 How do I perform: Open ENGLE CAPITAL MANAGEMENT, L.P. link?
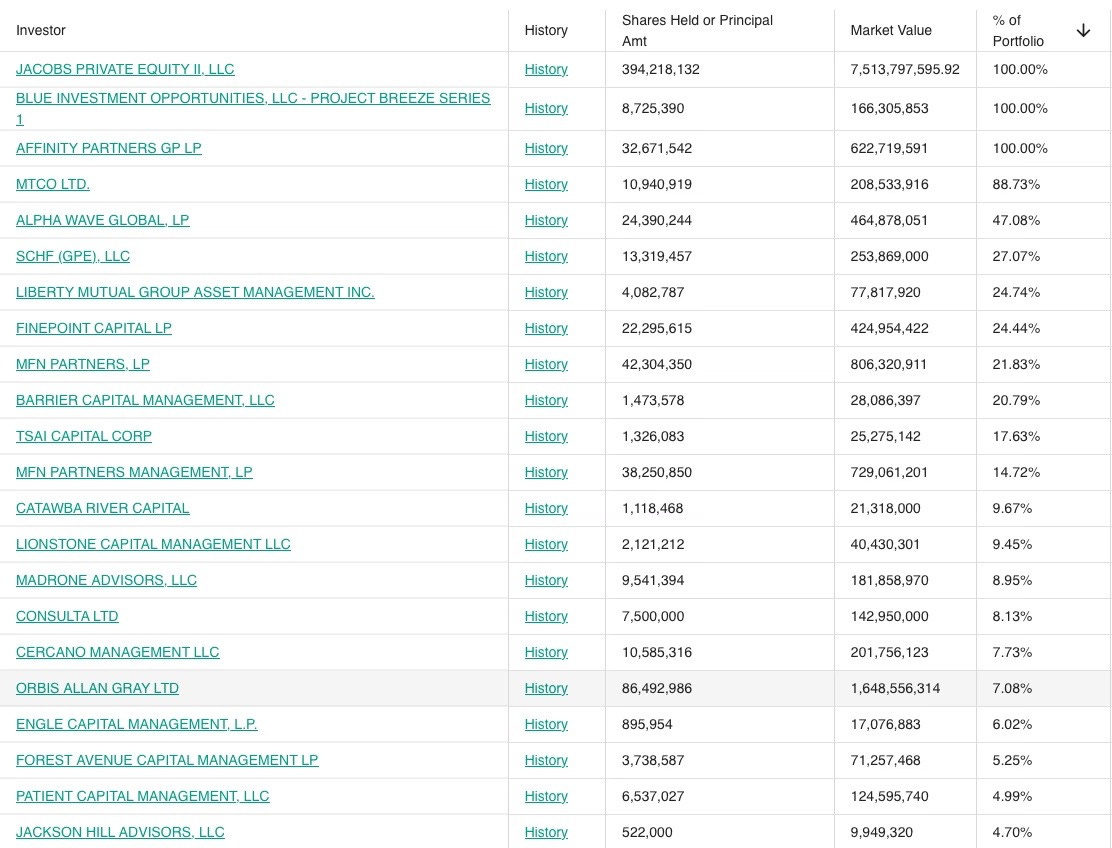coord(136,725)
